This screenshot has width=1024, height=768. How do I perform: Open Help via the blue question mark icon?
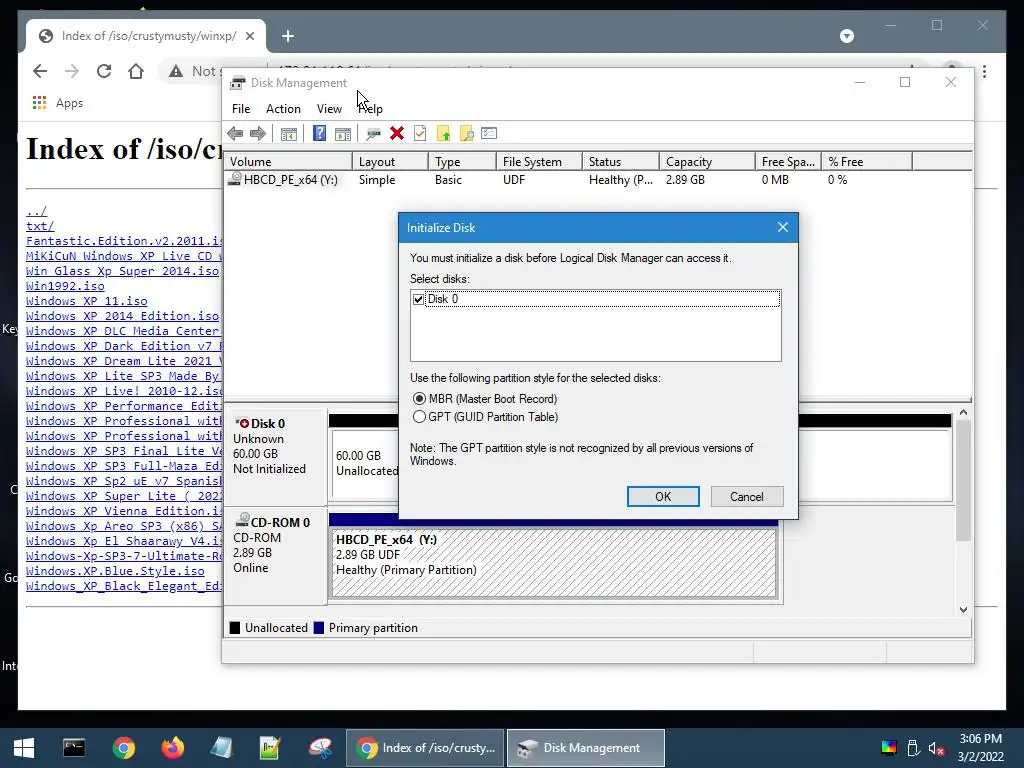click(319, 133)
